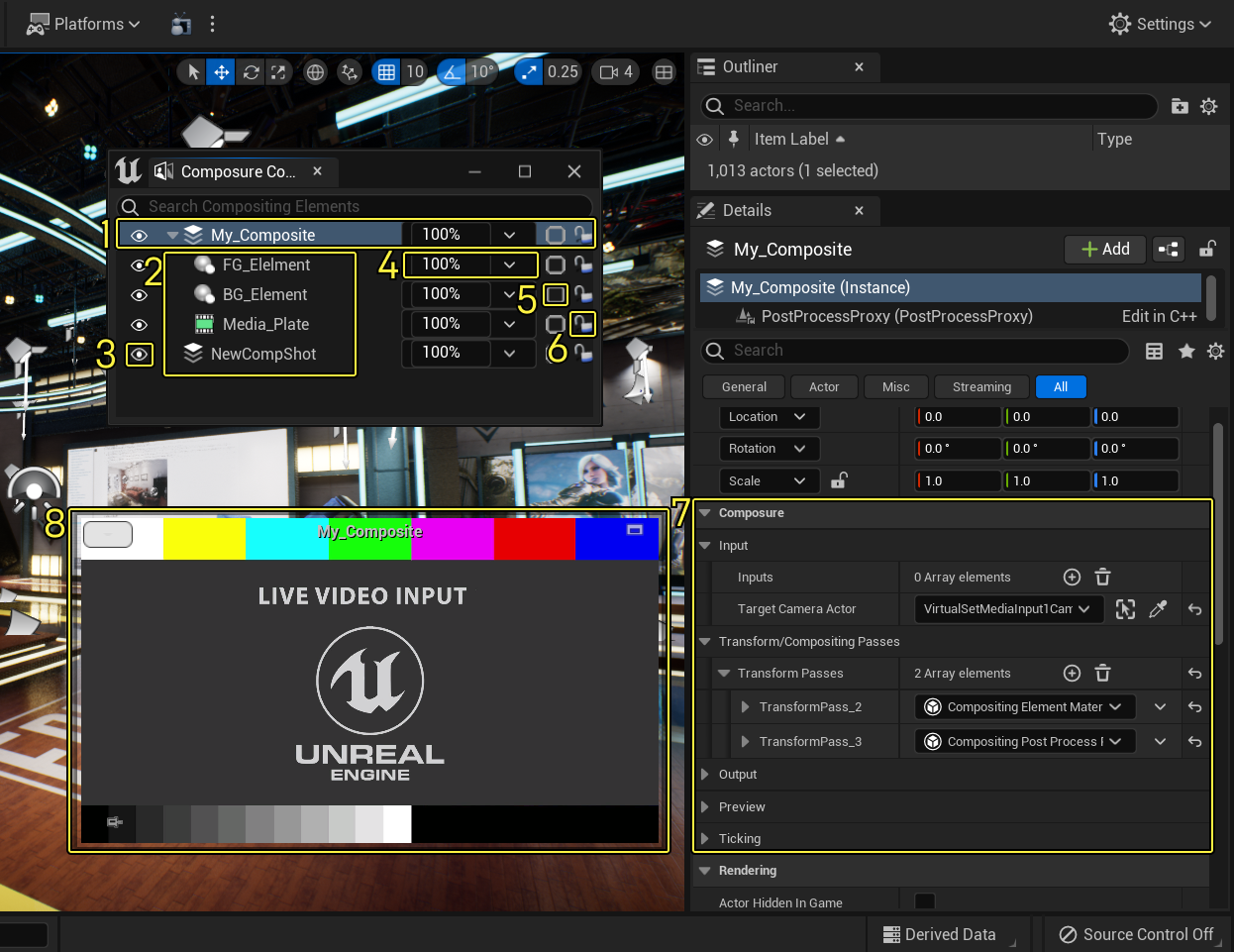Click the Outliner search field
The image size is (1234, 952).
(x=929, y=106)
